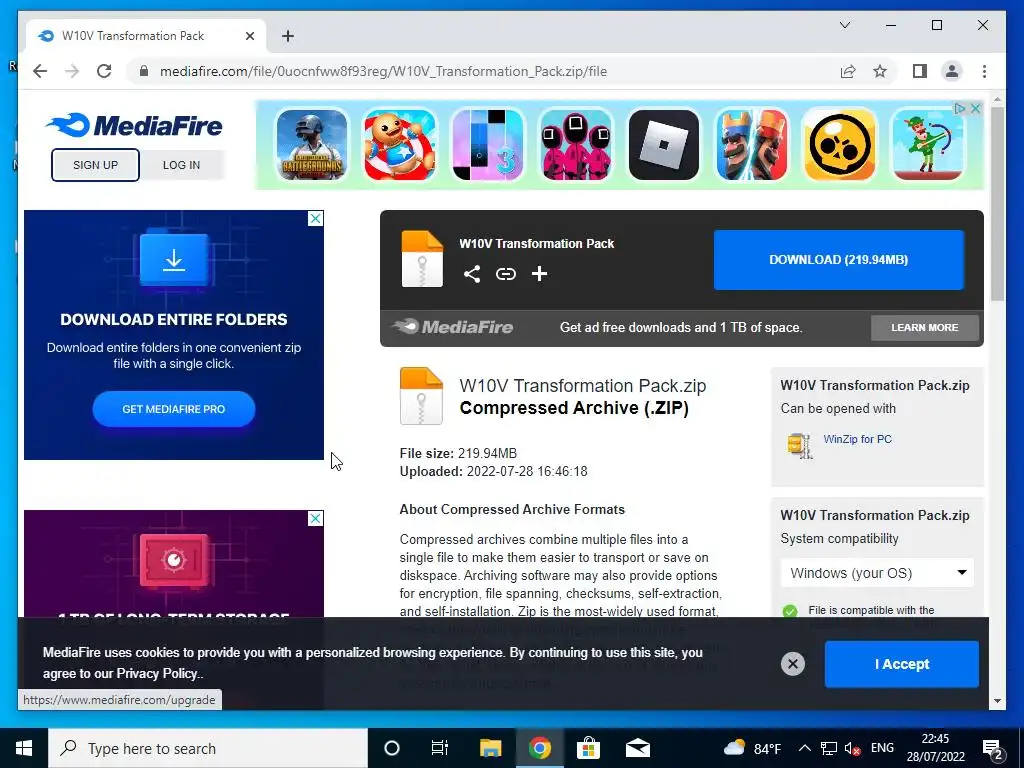Open Cortana circle icon

click(392, 748)
